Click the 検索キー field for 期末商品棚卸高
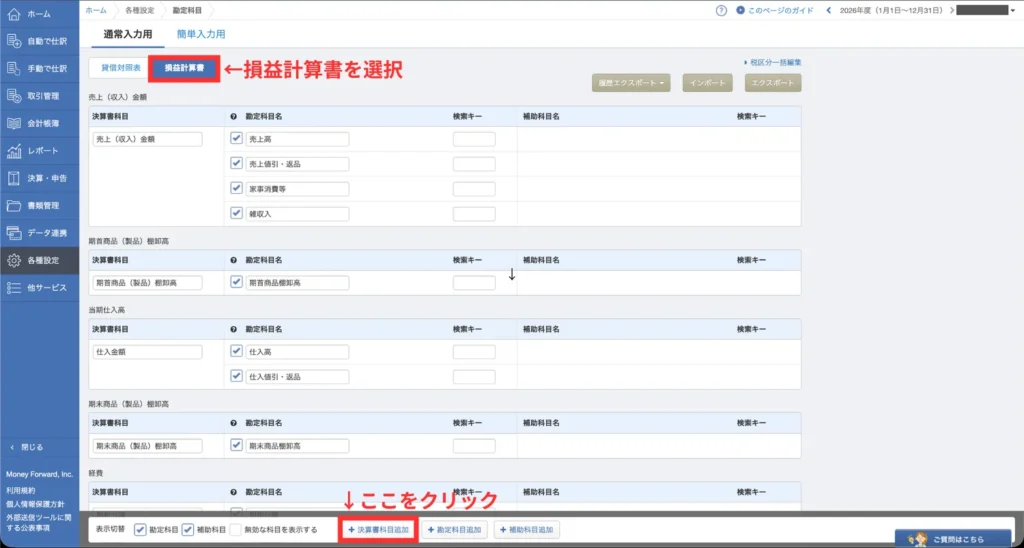The image size is (1024, 548). click(474, 446)
